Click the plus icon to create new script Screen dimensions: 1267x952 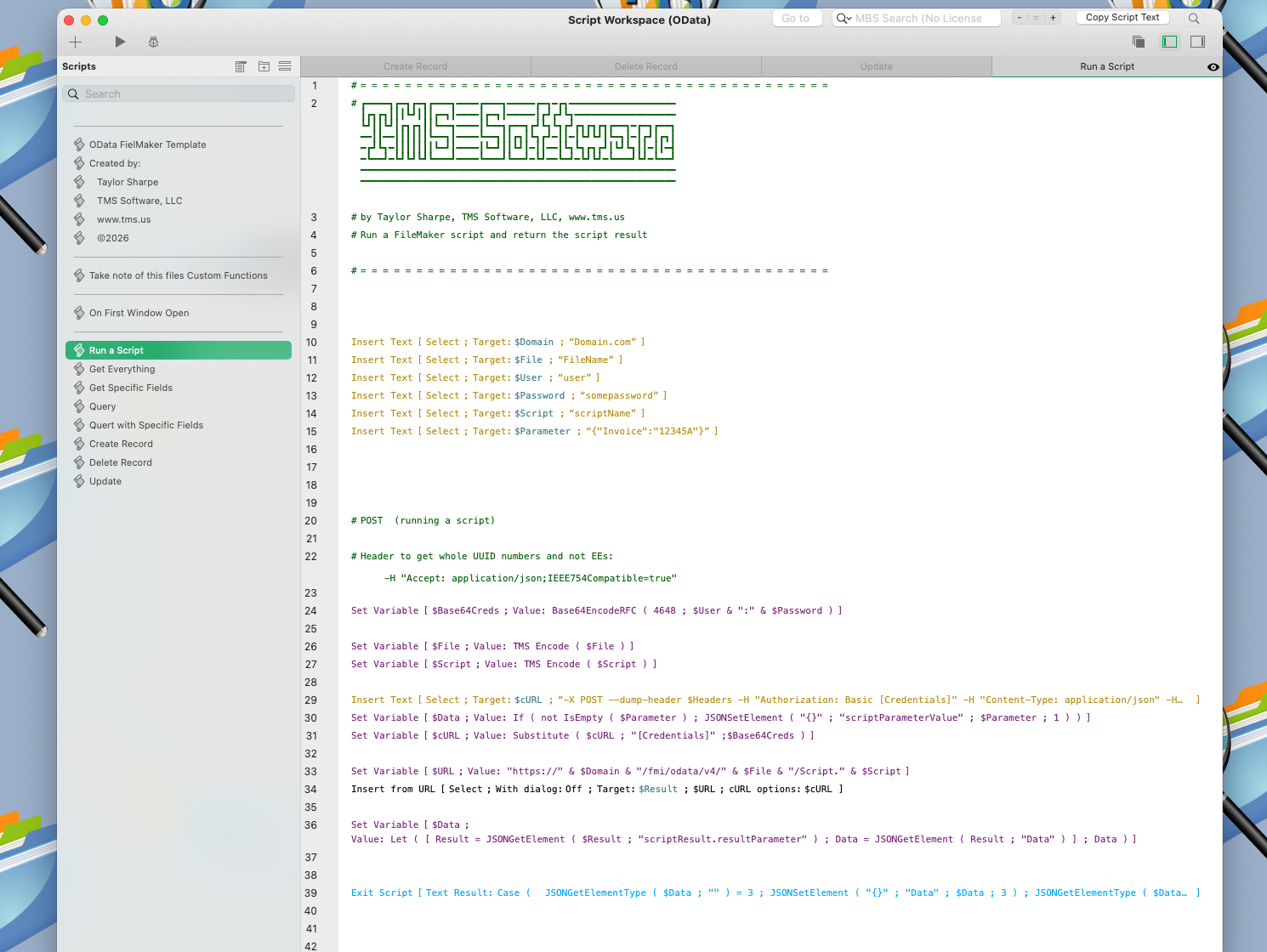(x=75, y=42)
